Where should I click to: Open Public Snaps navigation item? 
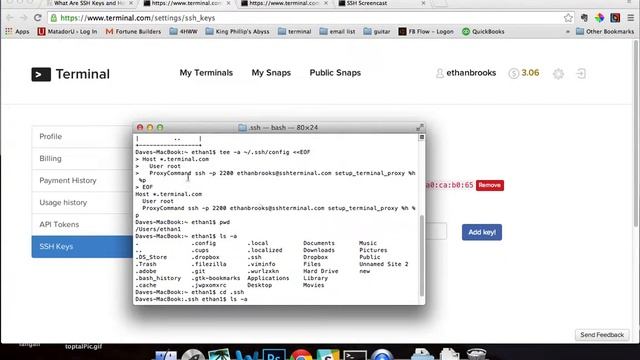click(335, 73)
